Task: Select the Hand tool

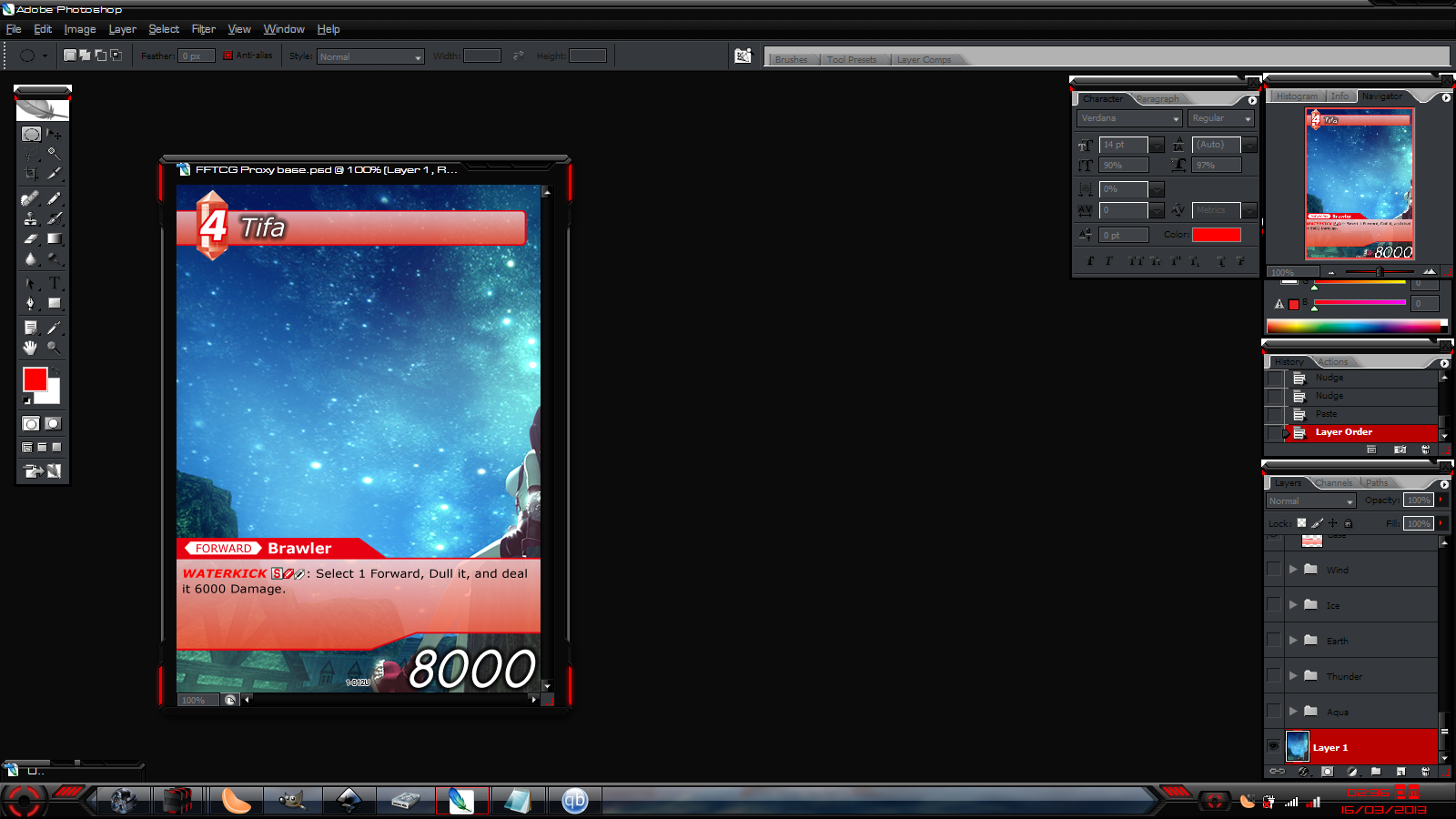Action: [31, 348]
